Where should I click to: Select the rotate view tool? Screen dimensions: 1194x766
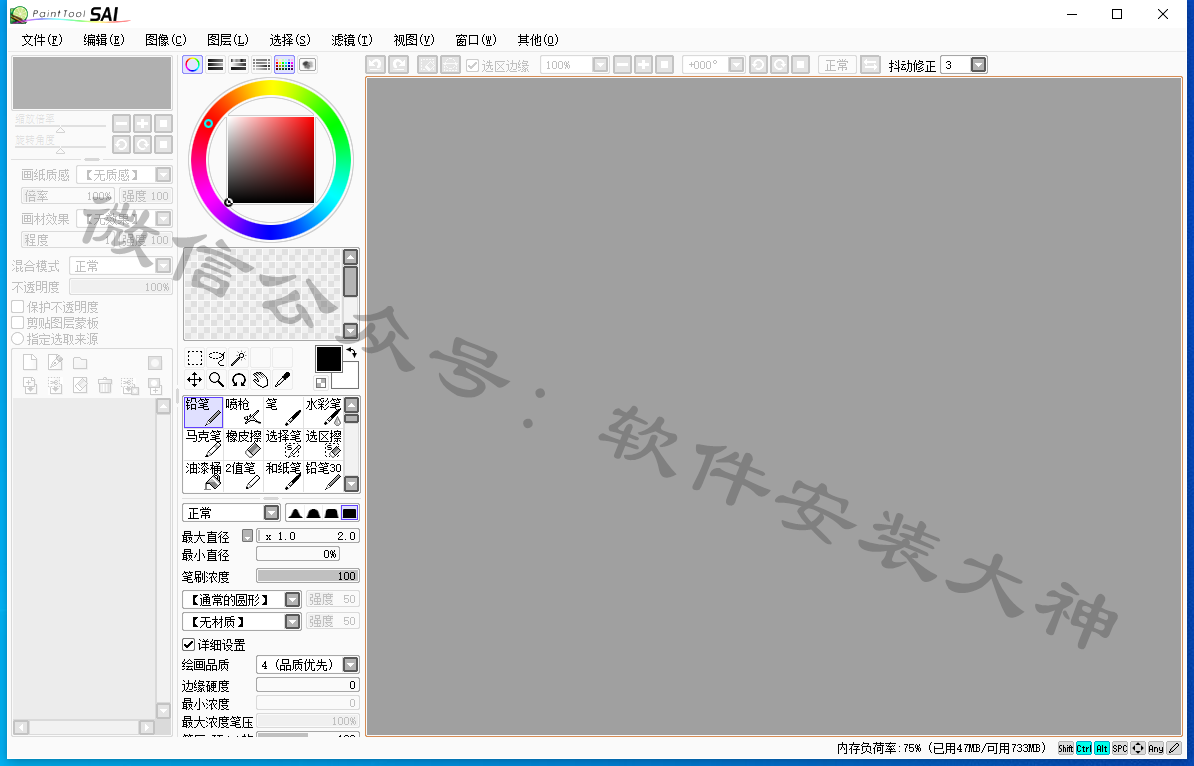pos(239,380)
